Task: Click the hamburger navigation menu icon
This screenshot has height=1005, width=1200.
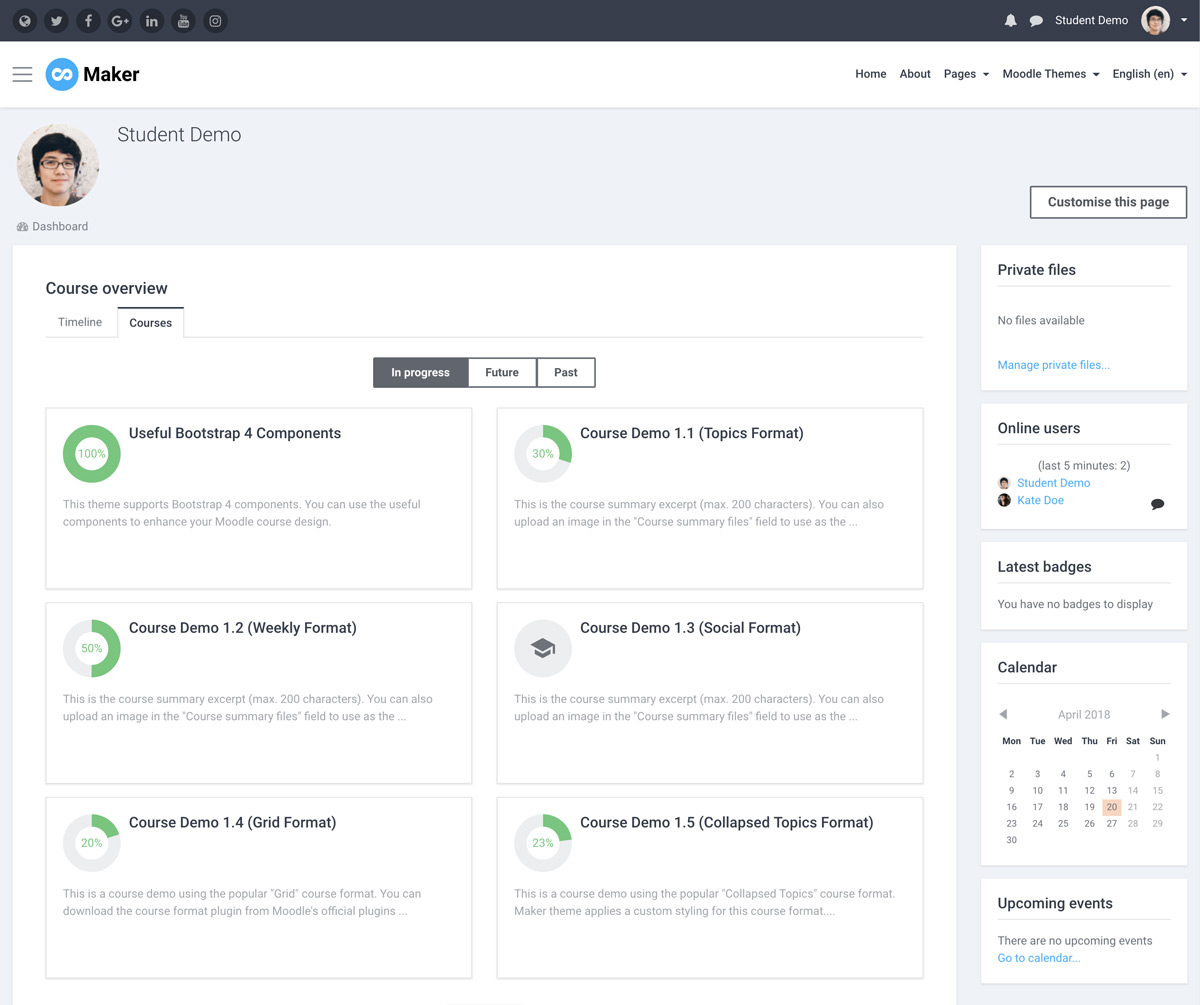Action: coord(22,73)
